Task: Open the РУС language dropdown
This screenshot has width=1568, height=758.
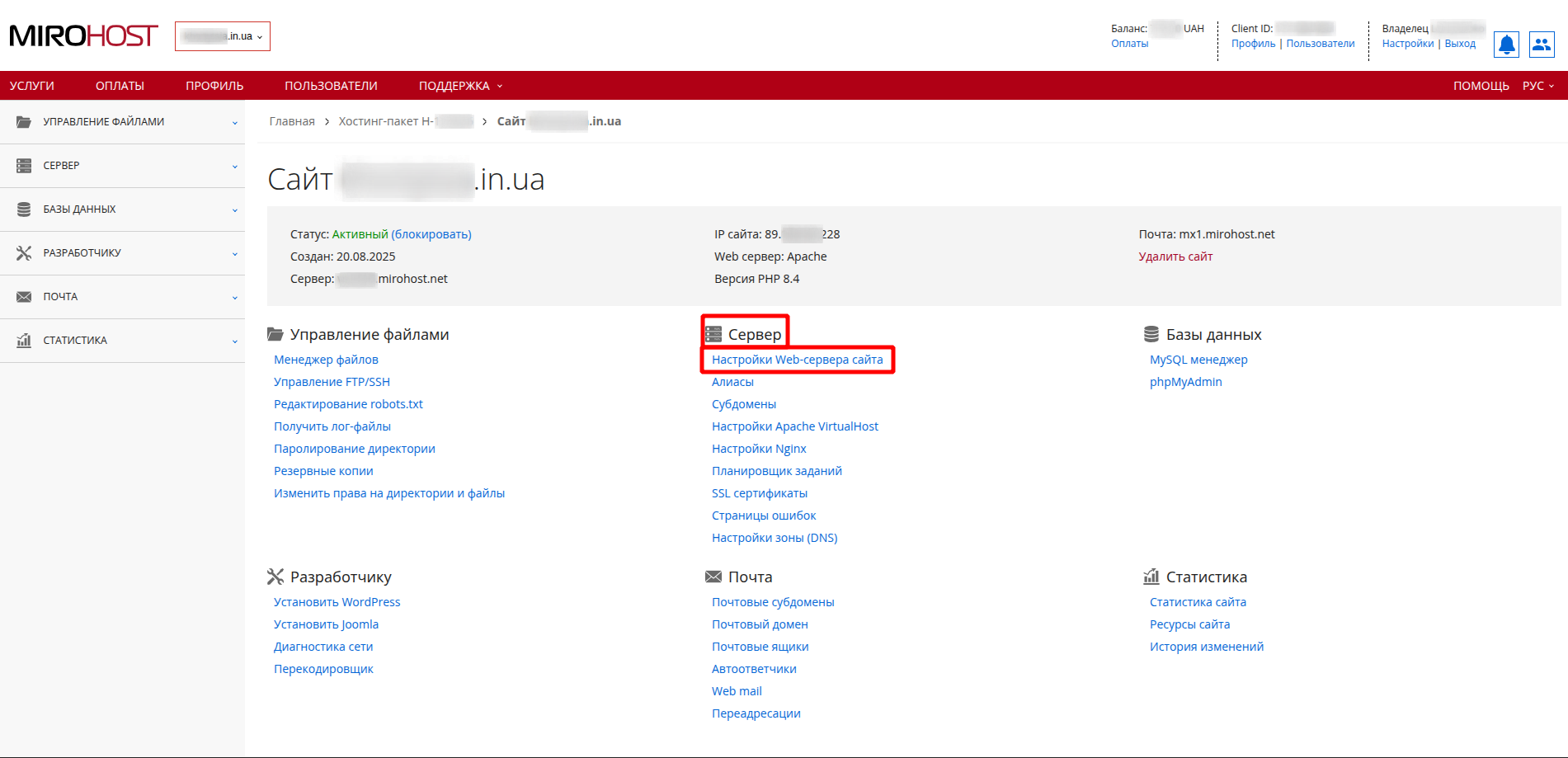Action: point(1537,86)
